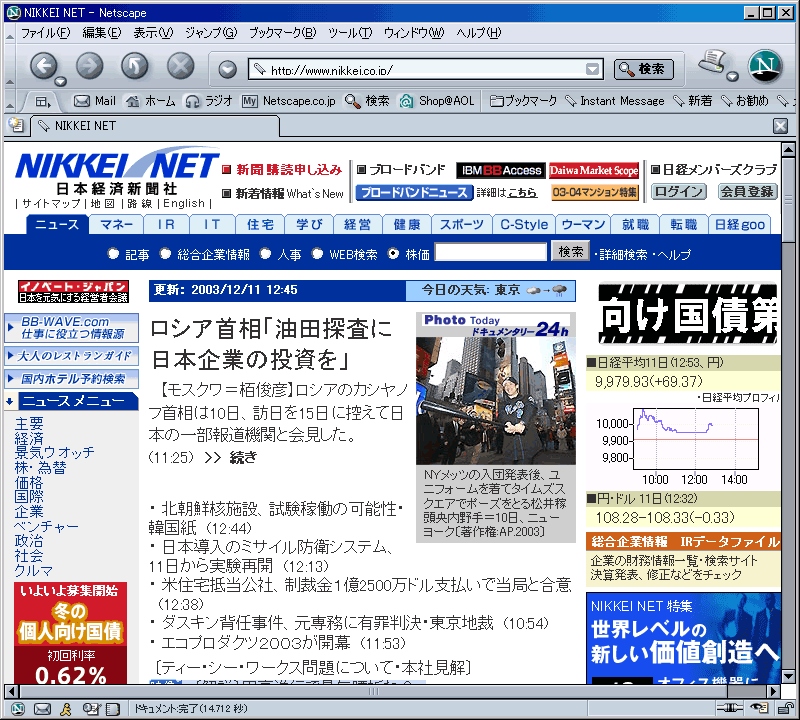The width and height of the screenshot is (800, 720).
Task: Click the site search text field
Action: click(x=491, y=252)
